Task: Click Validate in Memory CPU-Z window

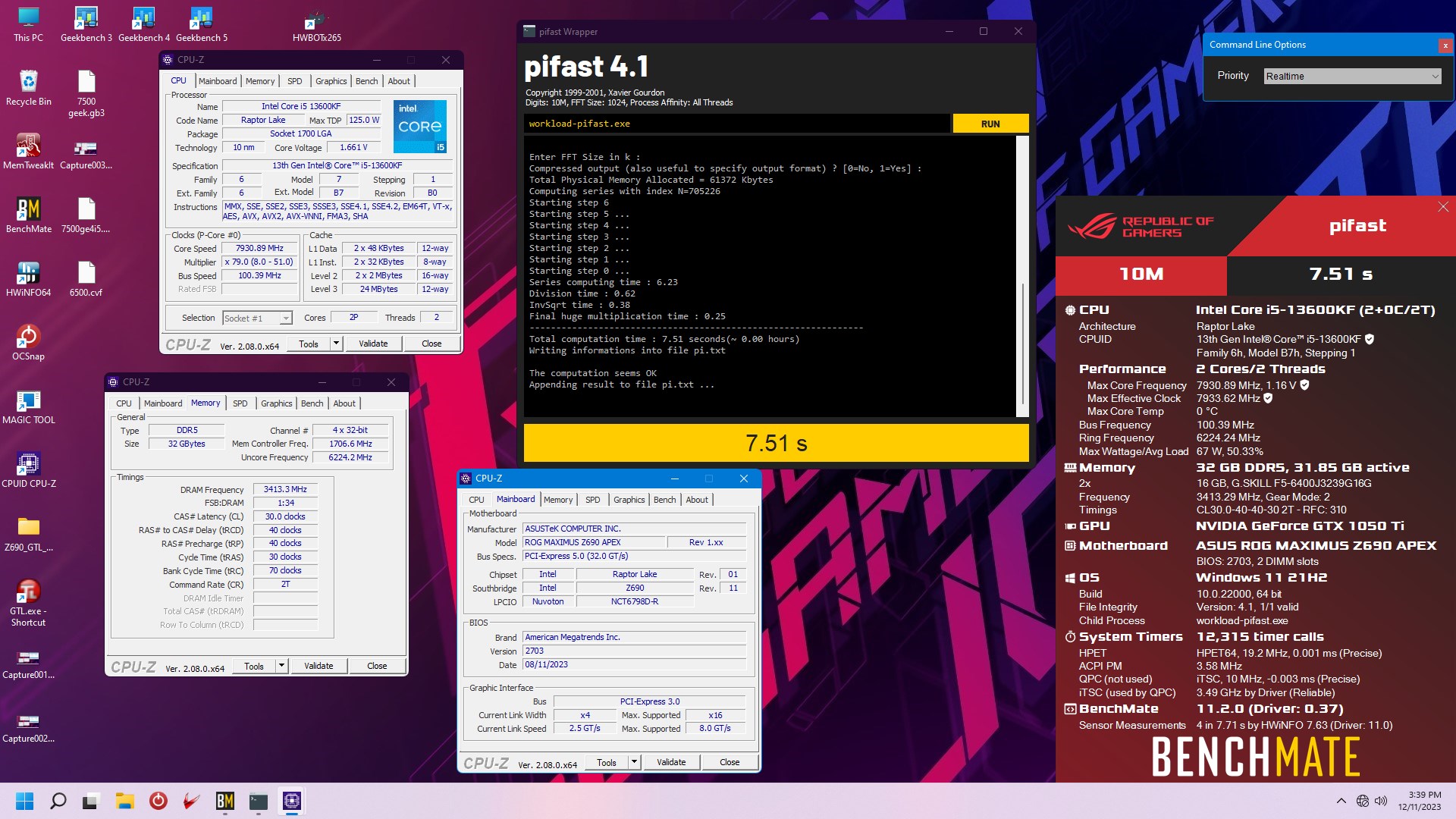Action: (318, 666)
